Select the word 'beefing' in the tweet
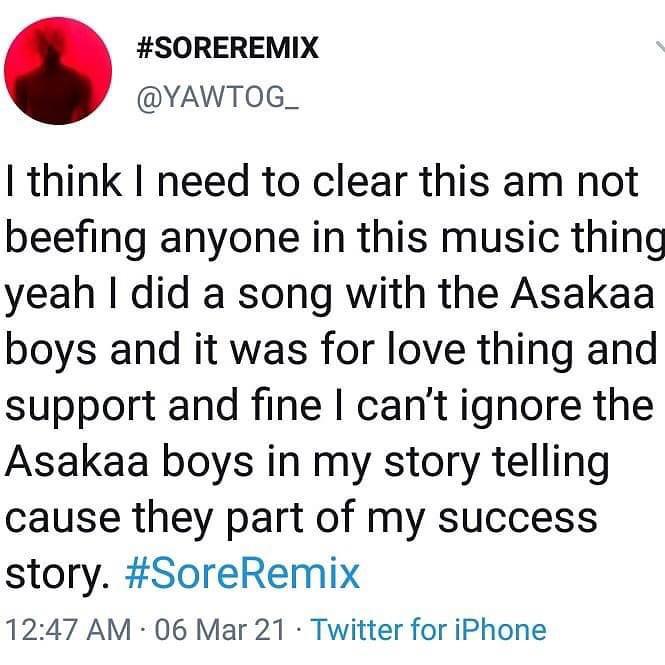Screen dimensions: 665x665 click(76, 240)
